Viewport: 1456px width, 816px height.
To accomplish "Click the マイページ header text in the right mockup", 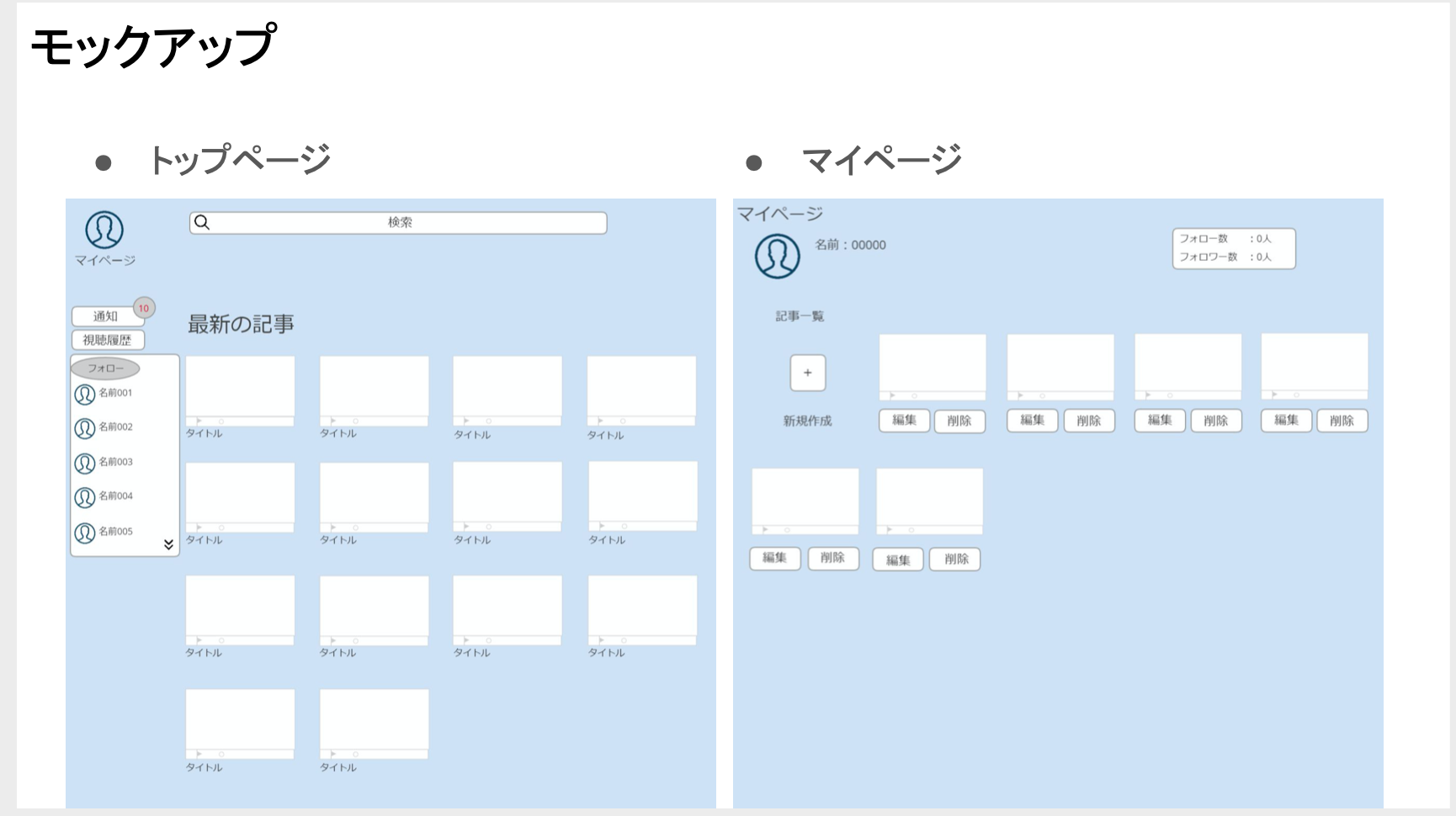I will point(780,214).
